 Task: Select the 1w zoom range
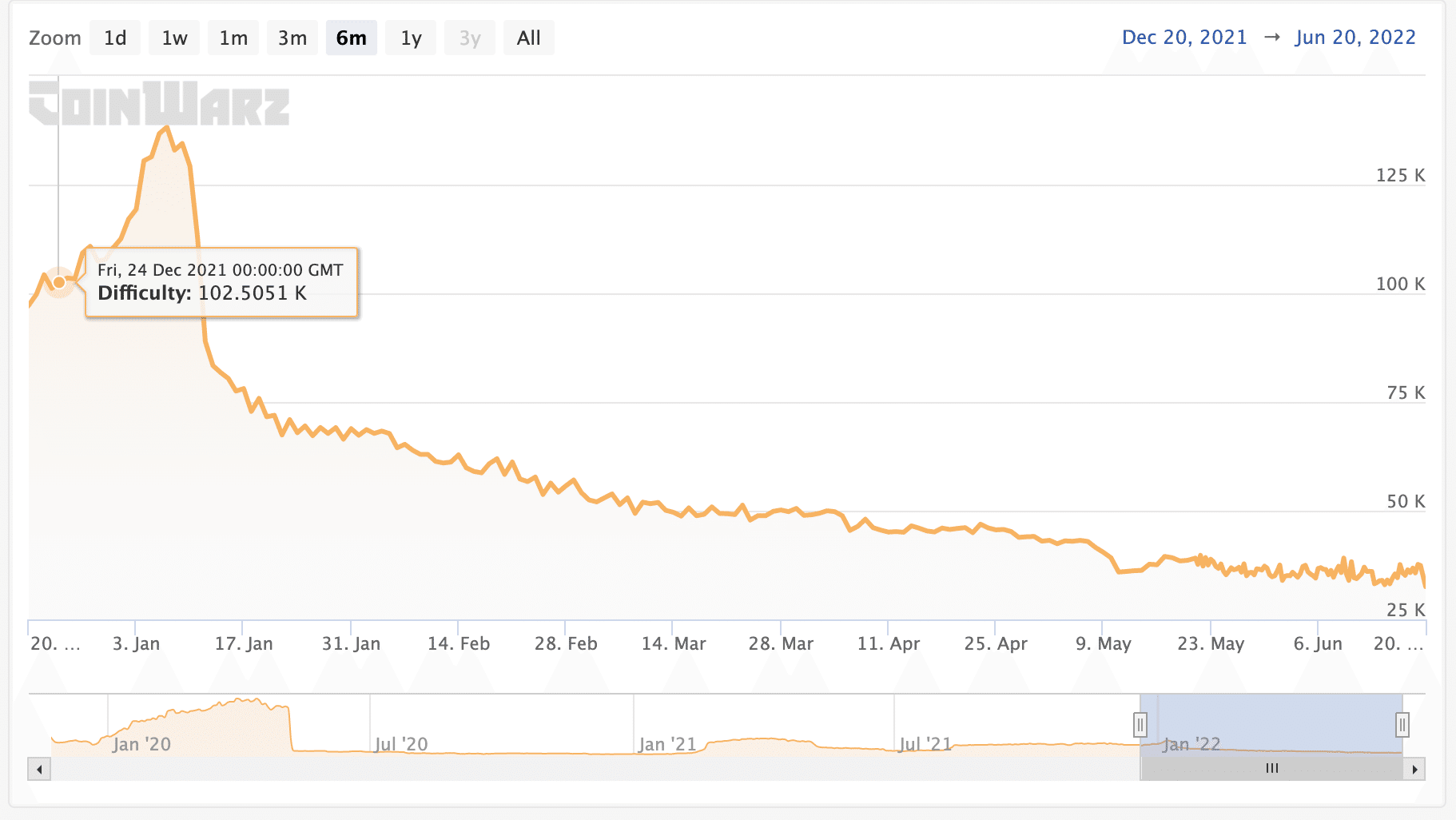(x=174, y=38)
